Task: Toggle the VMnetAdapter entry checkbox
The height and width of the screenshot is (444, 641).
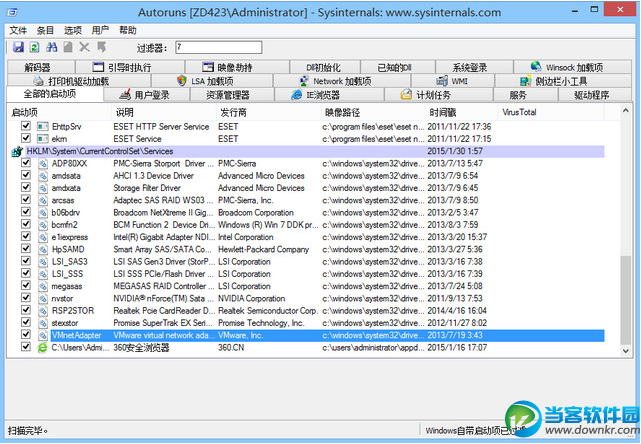Action: [x=26, y=334]
